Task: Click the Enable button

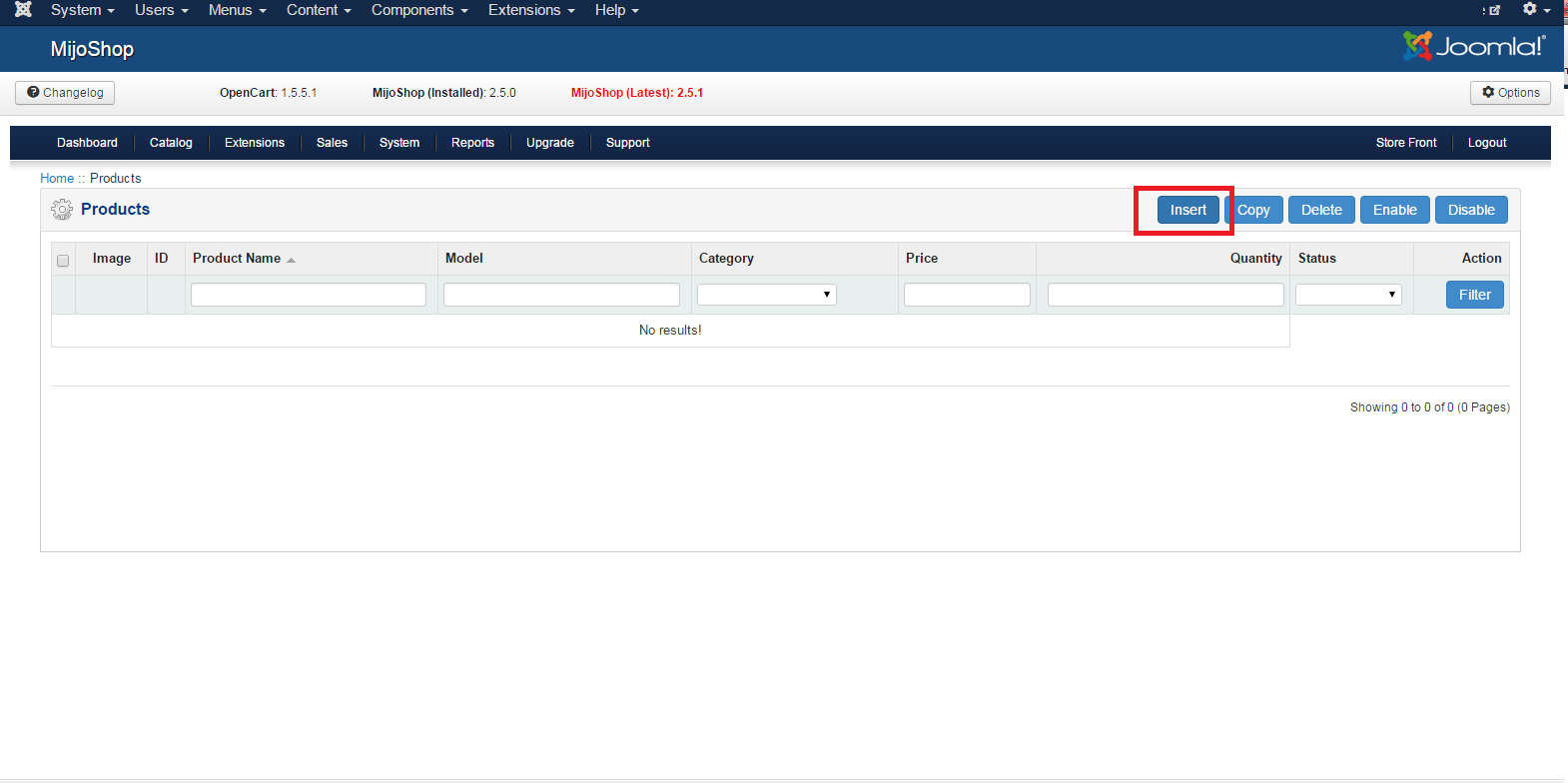Action: pyautogui.click(x=1395, y=210)
